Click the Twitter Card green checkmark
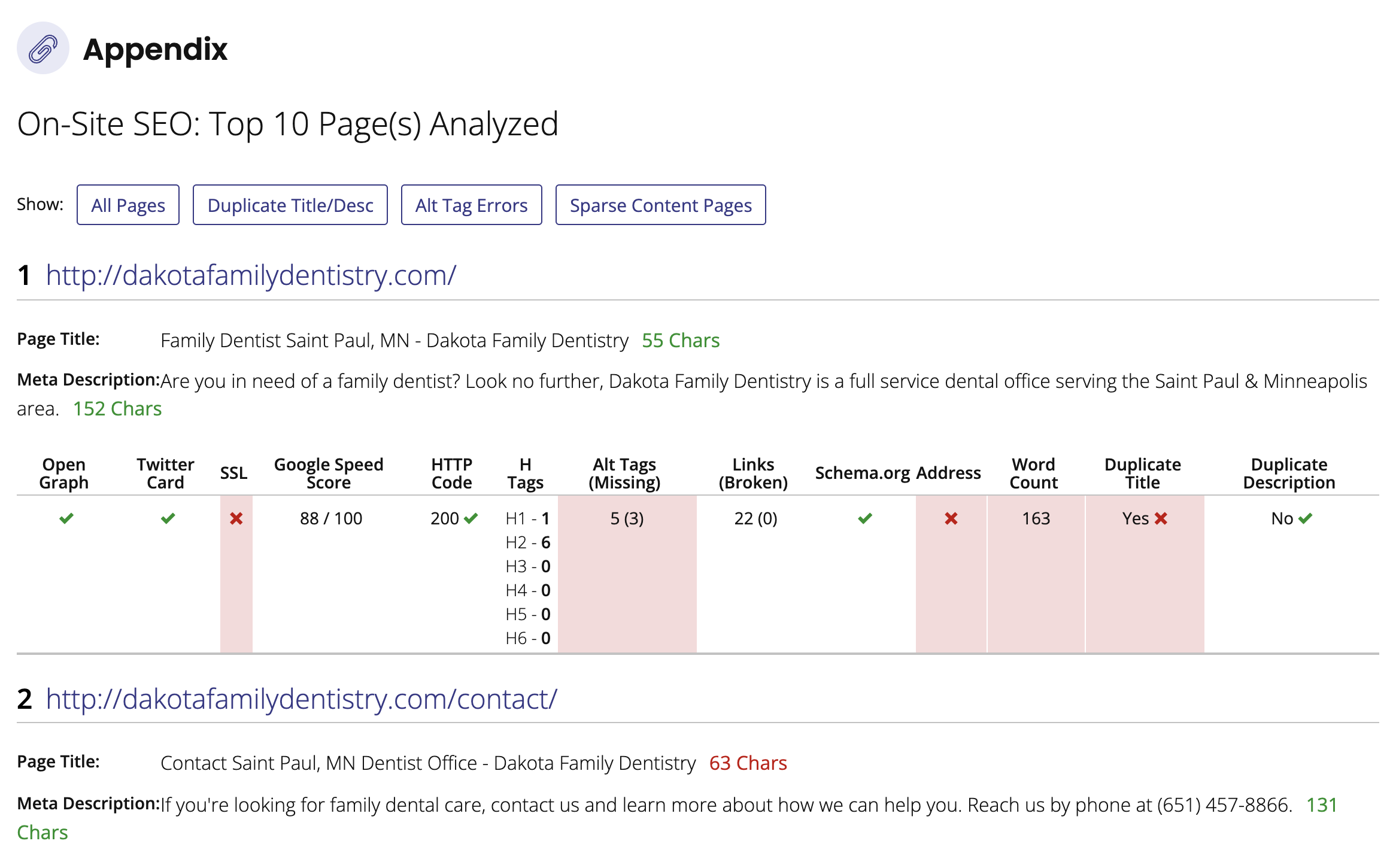The height and width of the screenshot is (868, 1396). point(168,518)
